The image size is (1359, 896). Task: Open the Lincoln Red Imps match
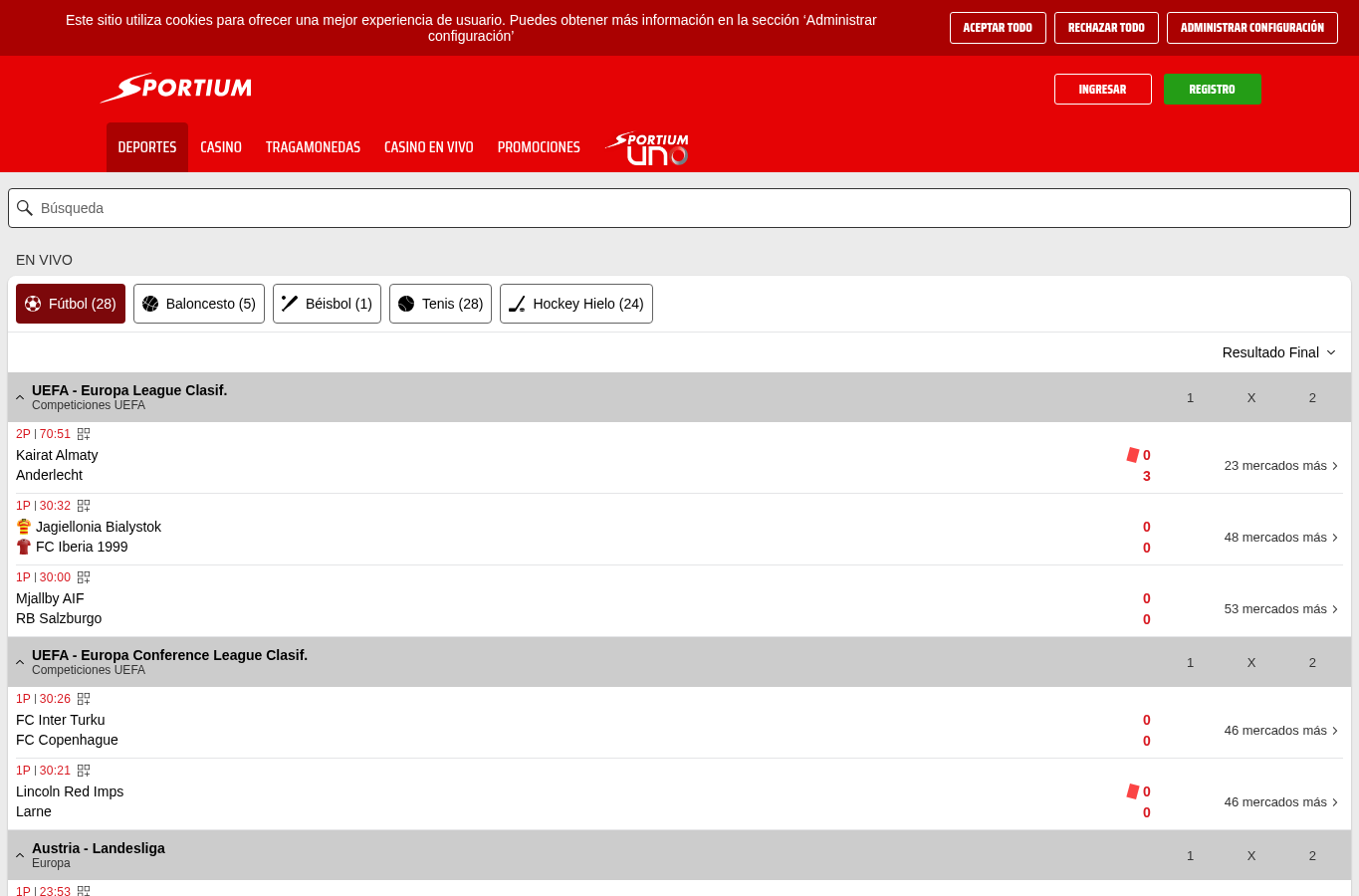70,791
